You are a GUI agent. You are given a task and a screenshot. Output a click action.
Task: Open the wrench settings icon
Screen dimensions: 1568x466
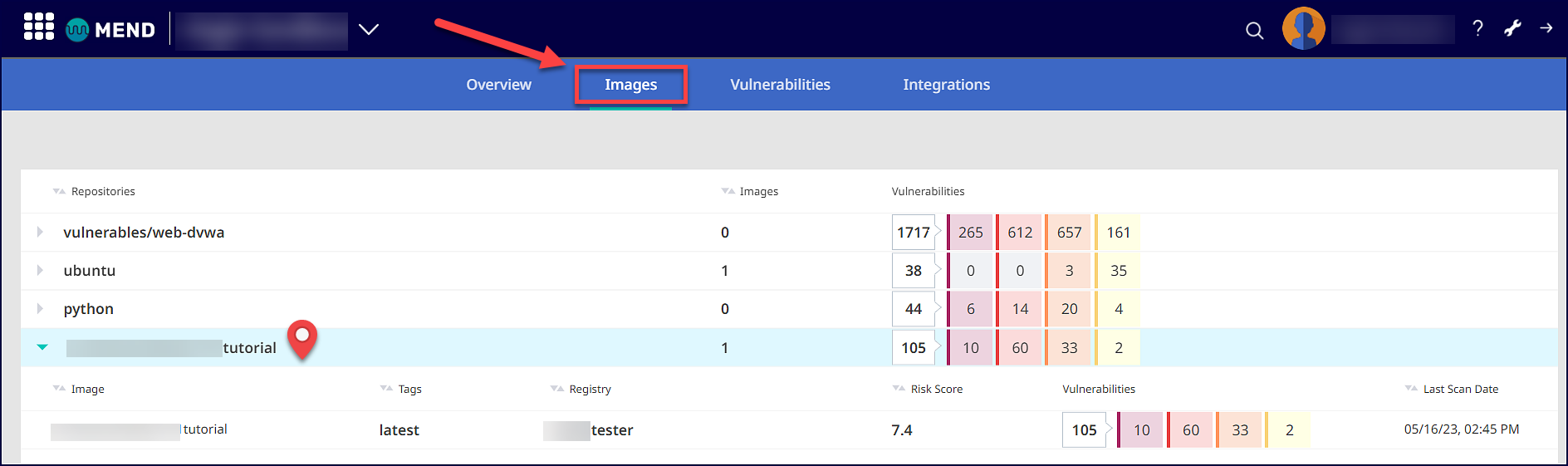[x=1512, y=28]
